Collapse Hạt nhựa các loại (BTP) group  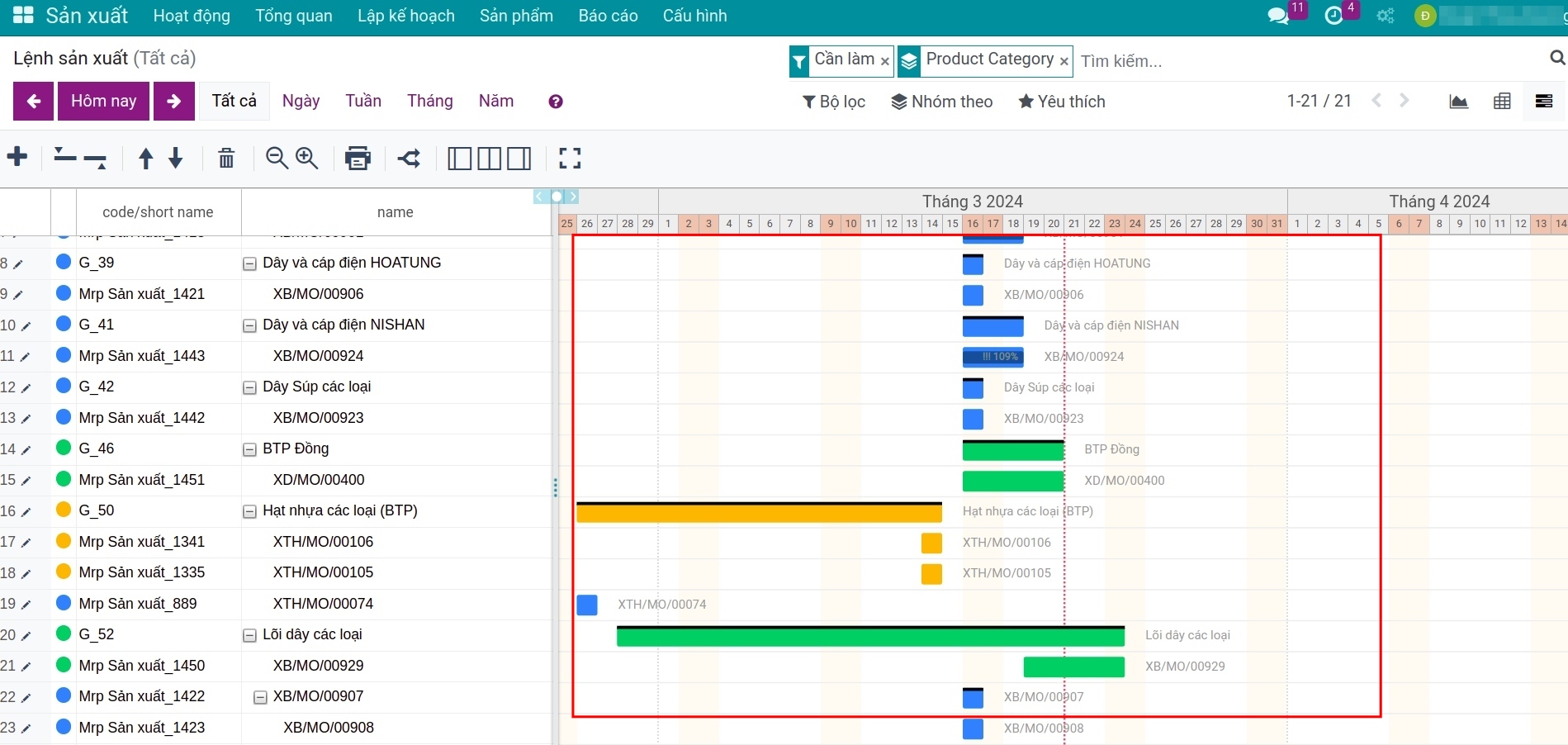tap(249, 512)
